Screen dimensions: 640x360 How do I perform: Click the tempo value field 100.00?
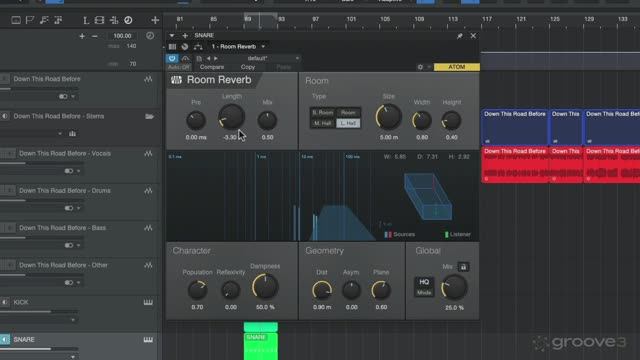pos(122,36)
